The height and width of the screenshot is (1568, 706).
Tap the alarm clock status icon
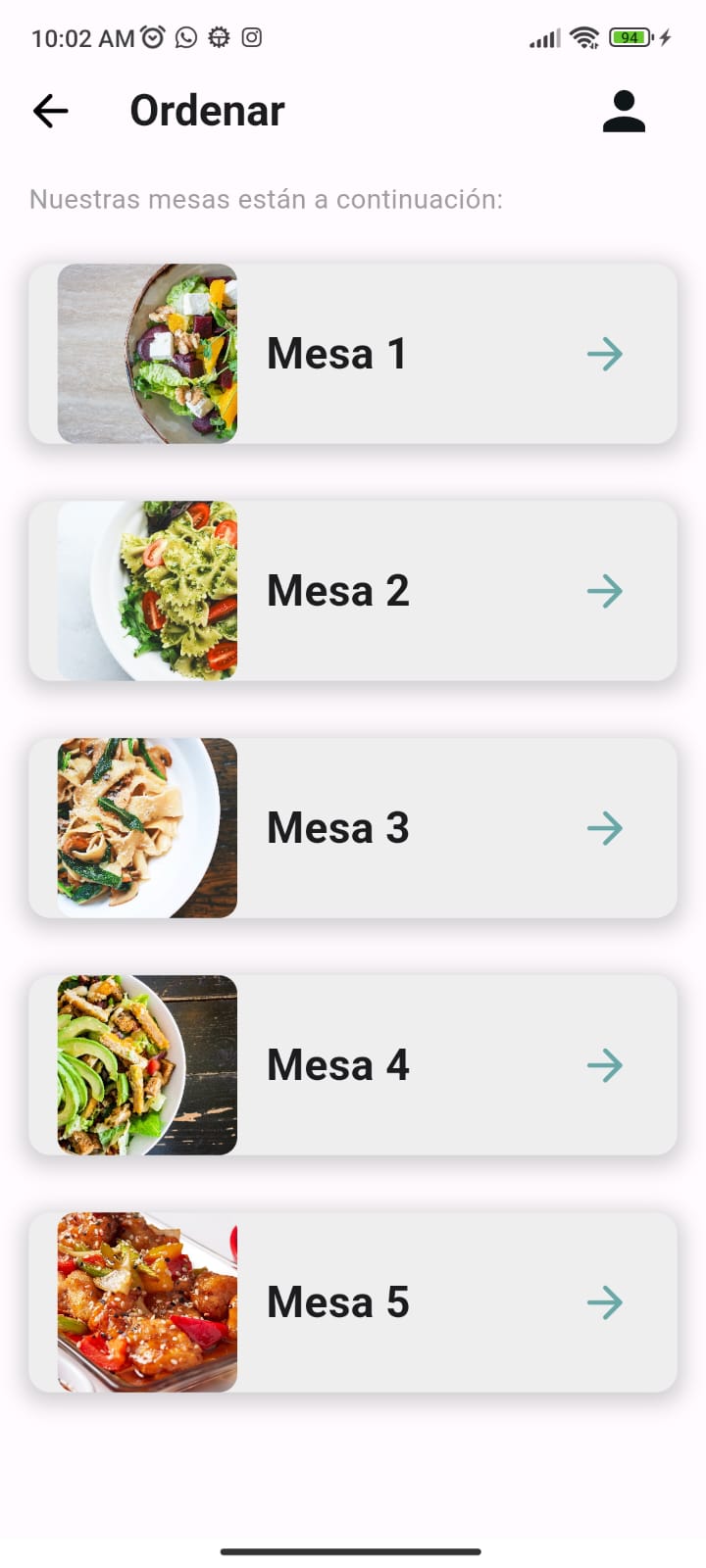point(153,38)
